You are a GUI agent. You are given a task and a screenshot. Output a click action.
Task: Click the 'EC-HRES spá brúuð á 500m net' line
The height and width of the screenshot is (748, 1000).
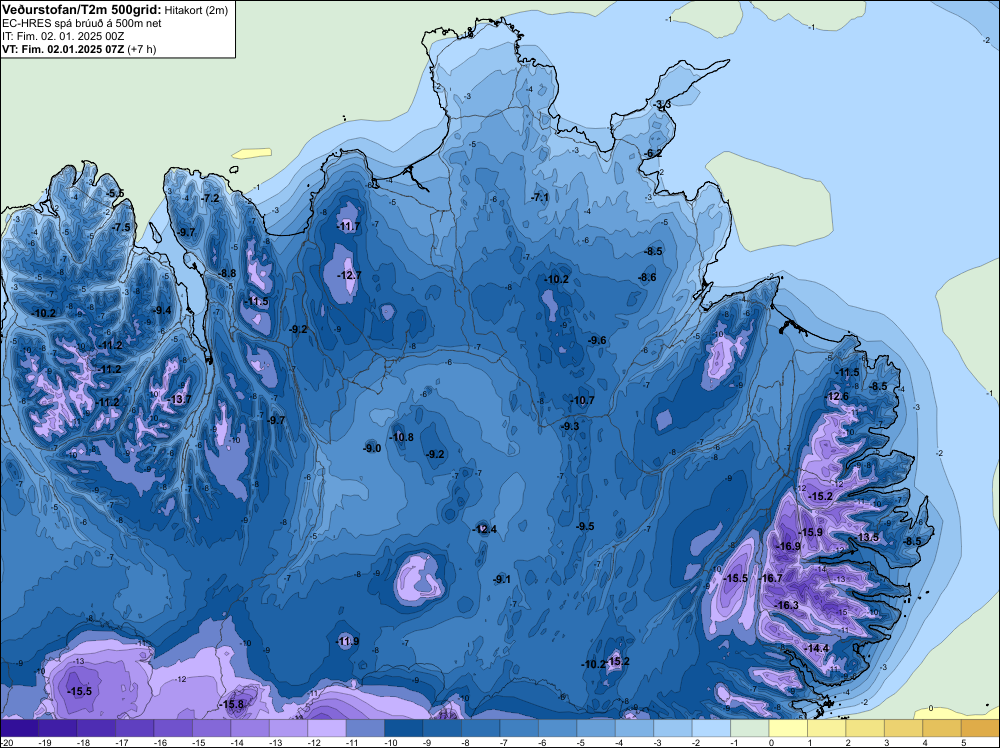pyautogui.click(x=82, y=24)
